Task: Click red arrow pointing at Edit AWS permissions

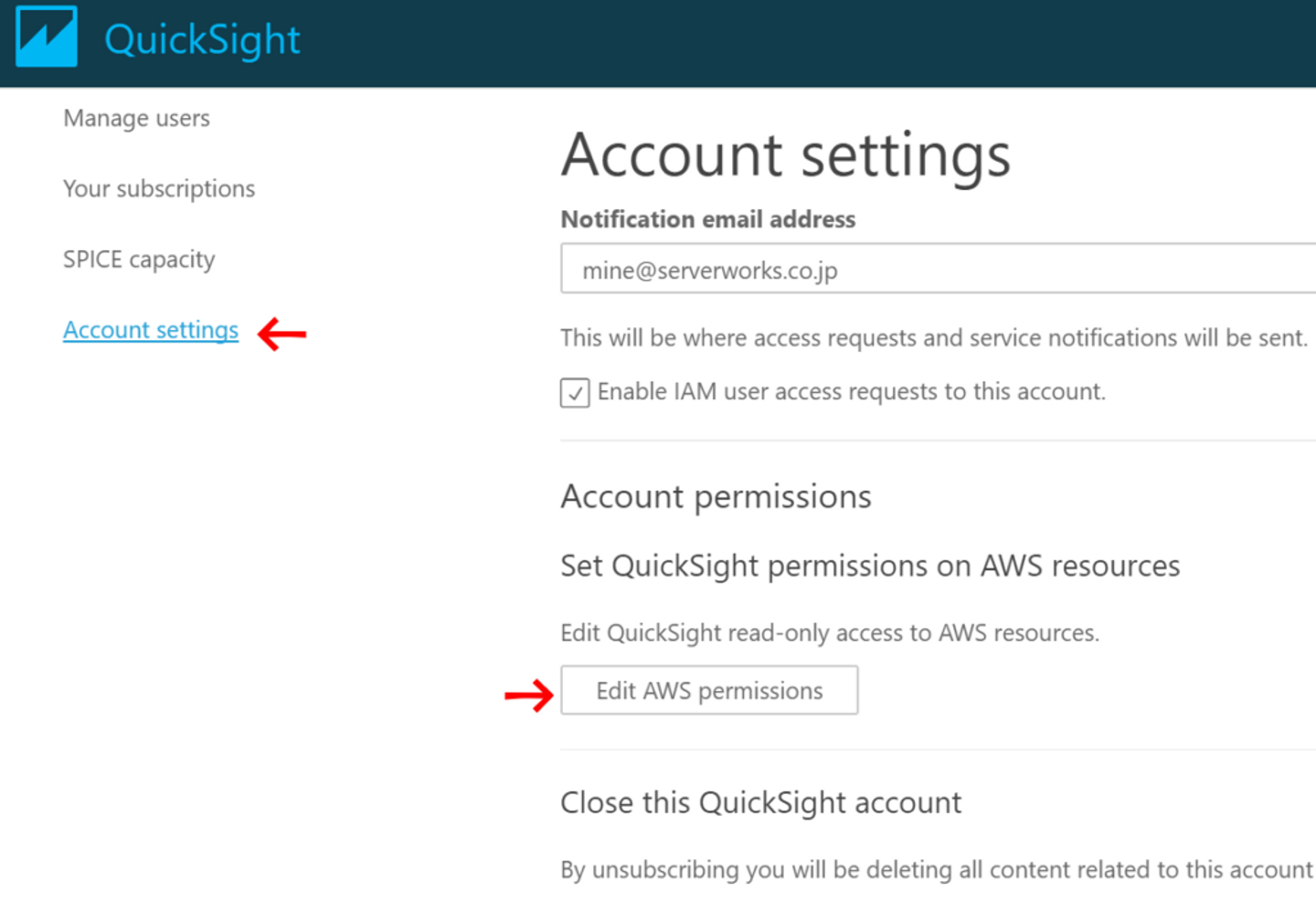Action: point(529,695)
